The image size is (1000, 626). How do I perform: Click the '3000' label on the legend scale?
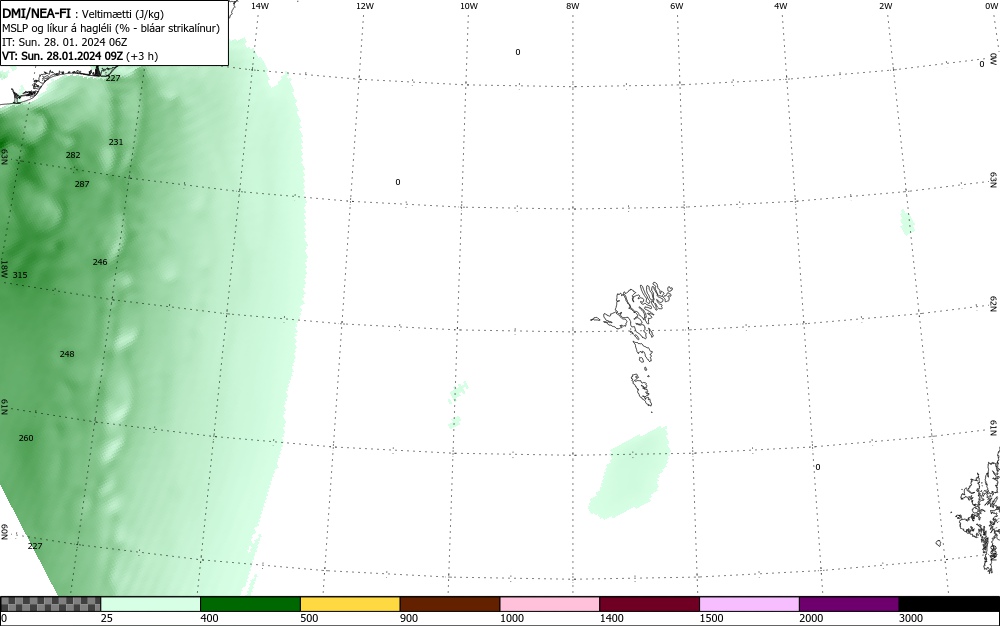[911, 618]
